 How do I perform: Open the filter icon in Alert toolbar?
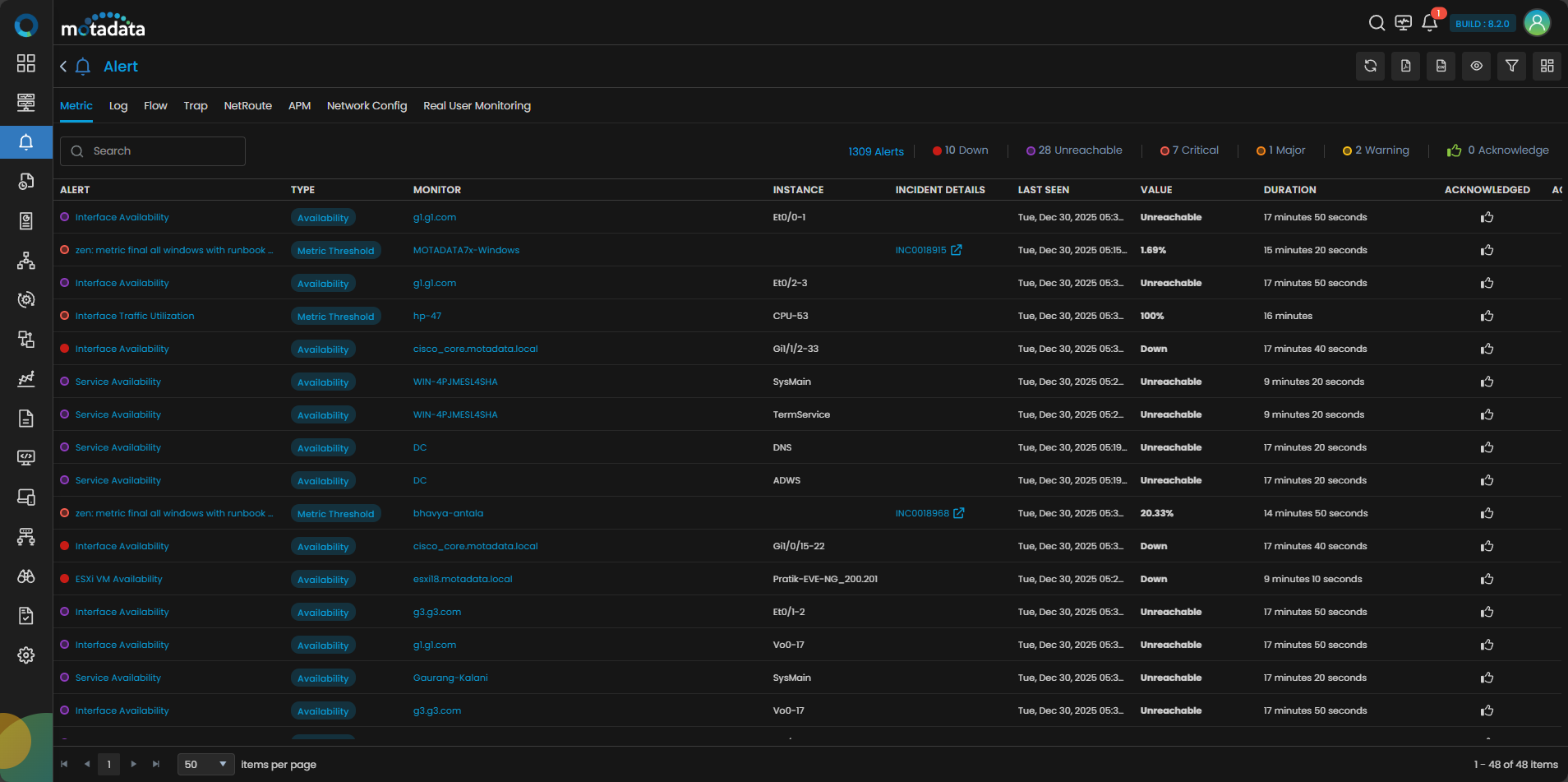(x=1511, y=66)
